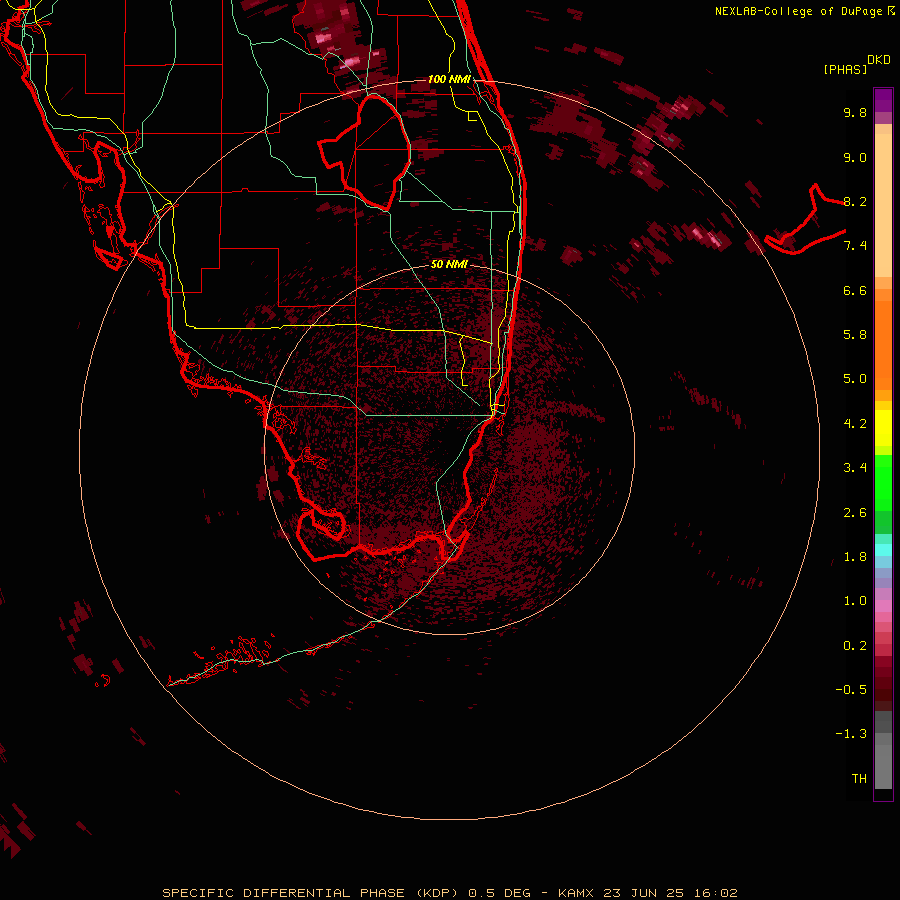Select the 9.0 legend value
Viewport: 900px width, 900px height.
(855, 157)
